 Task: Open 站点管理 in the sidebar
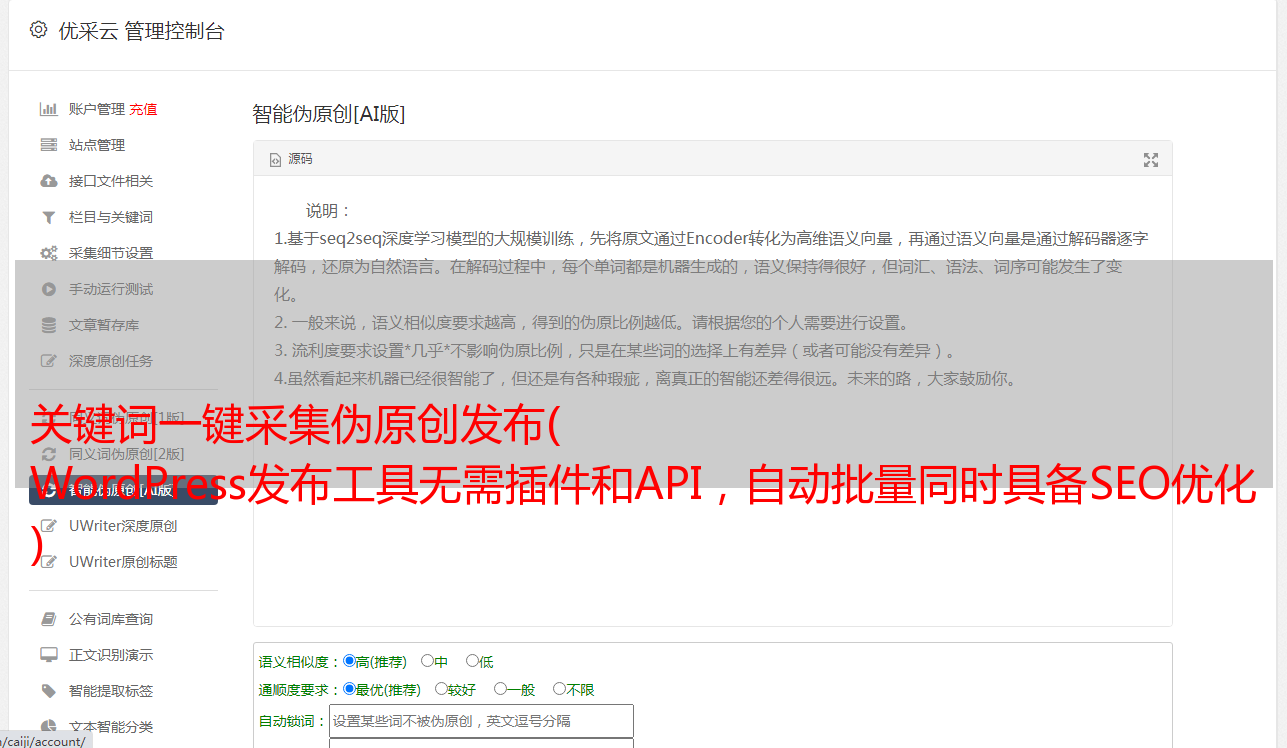coord(97,145)
